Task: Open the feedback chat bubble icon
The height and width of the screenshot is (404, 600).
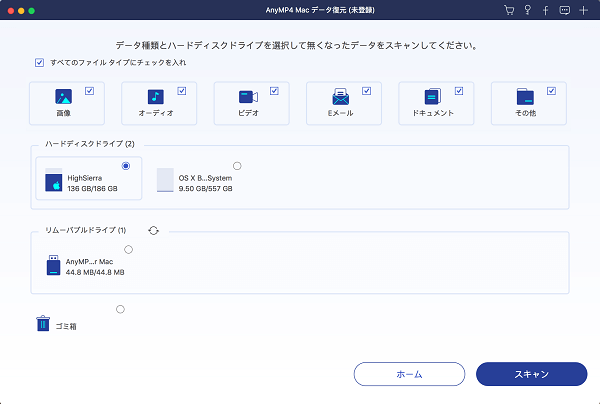Action: coord(564,10)
